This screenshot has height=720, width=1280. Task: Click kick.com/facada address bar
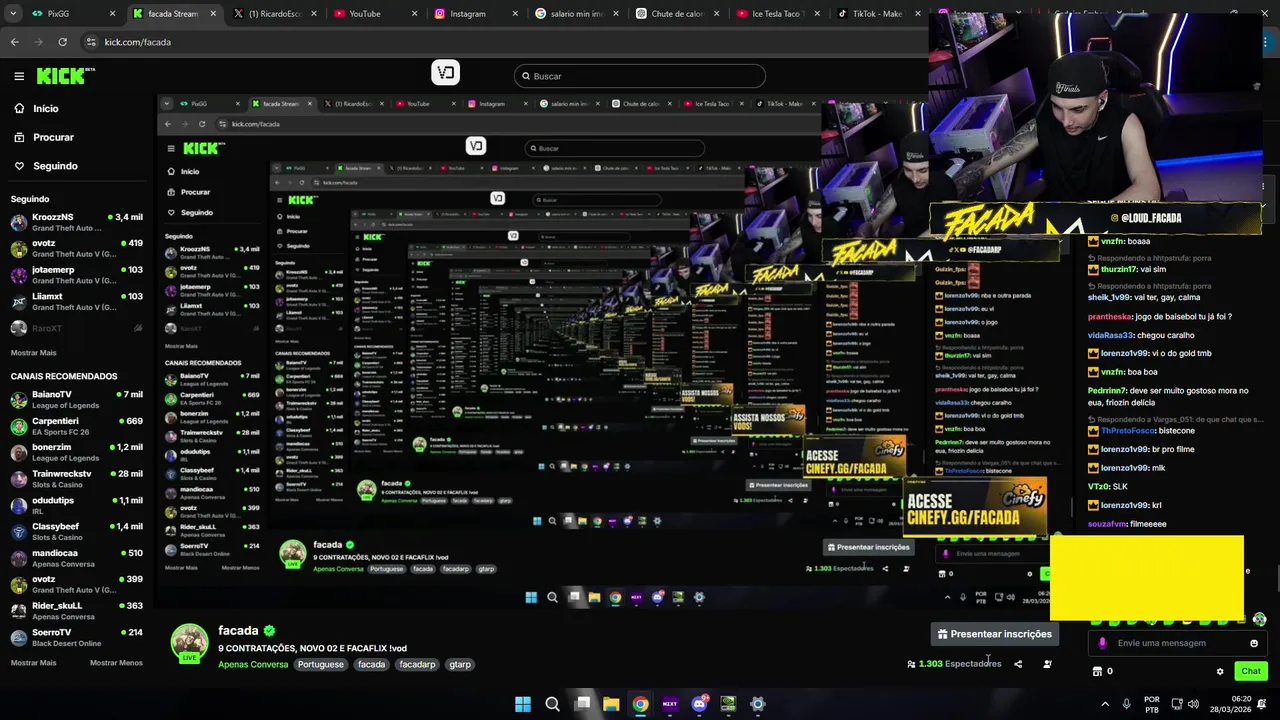tap(138, 42)
